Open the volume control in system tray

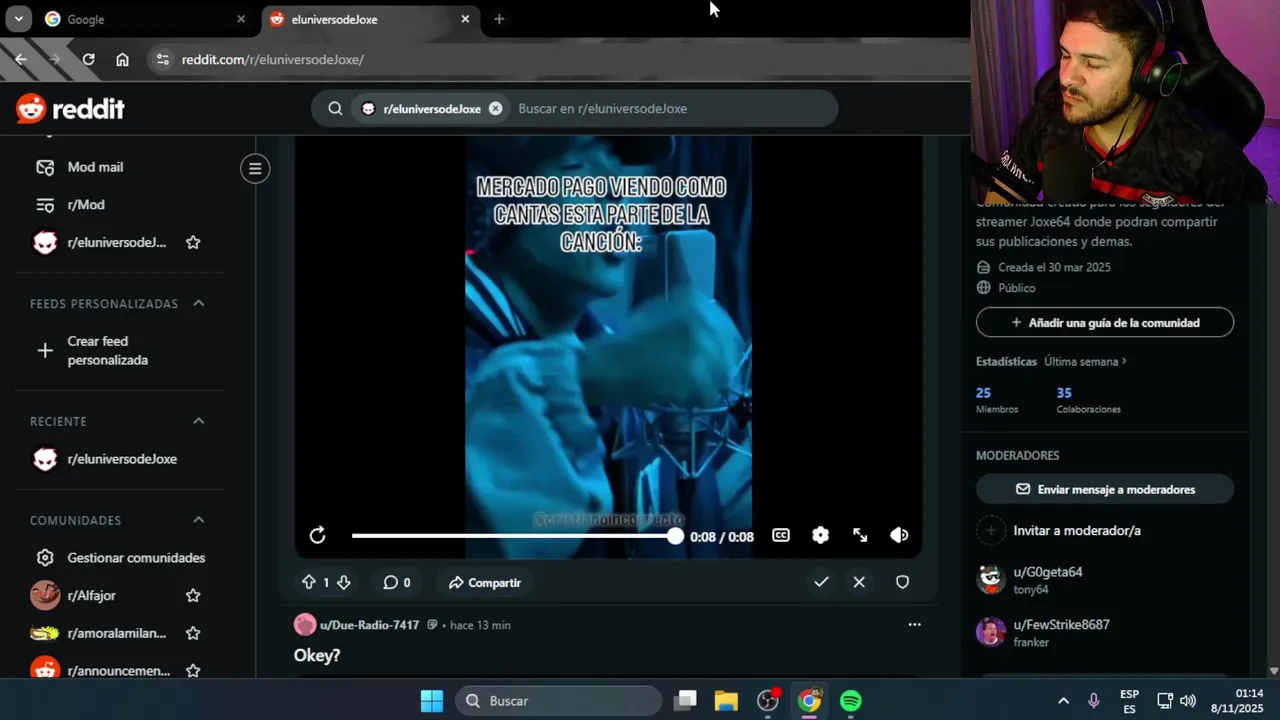(1188, 701)
